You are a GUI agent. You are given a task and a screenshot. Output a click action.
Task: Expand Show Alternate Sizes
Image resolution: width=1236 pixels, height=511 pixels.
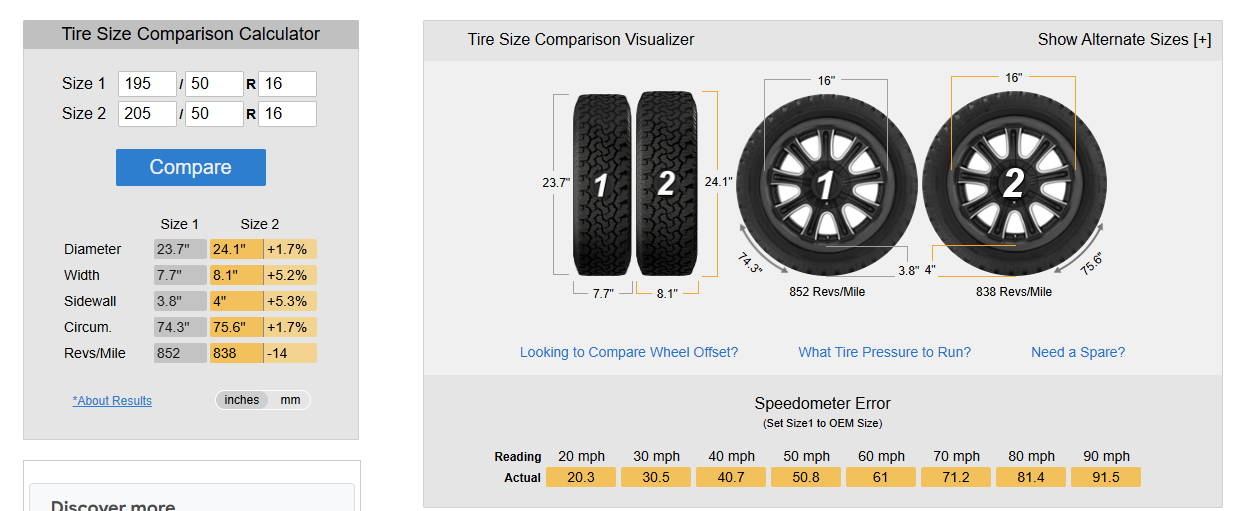click(1124, 40)
